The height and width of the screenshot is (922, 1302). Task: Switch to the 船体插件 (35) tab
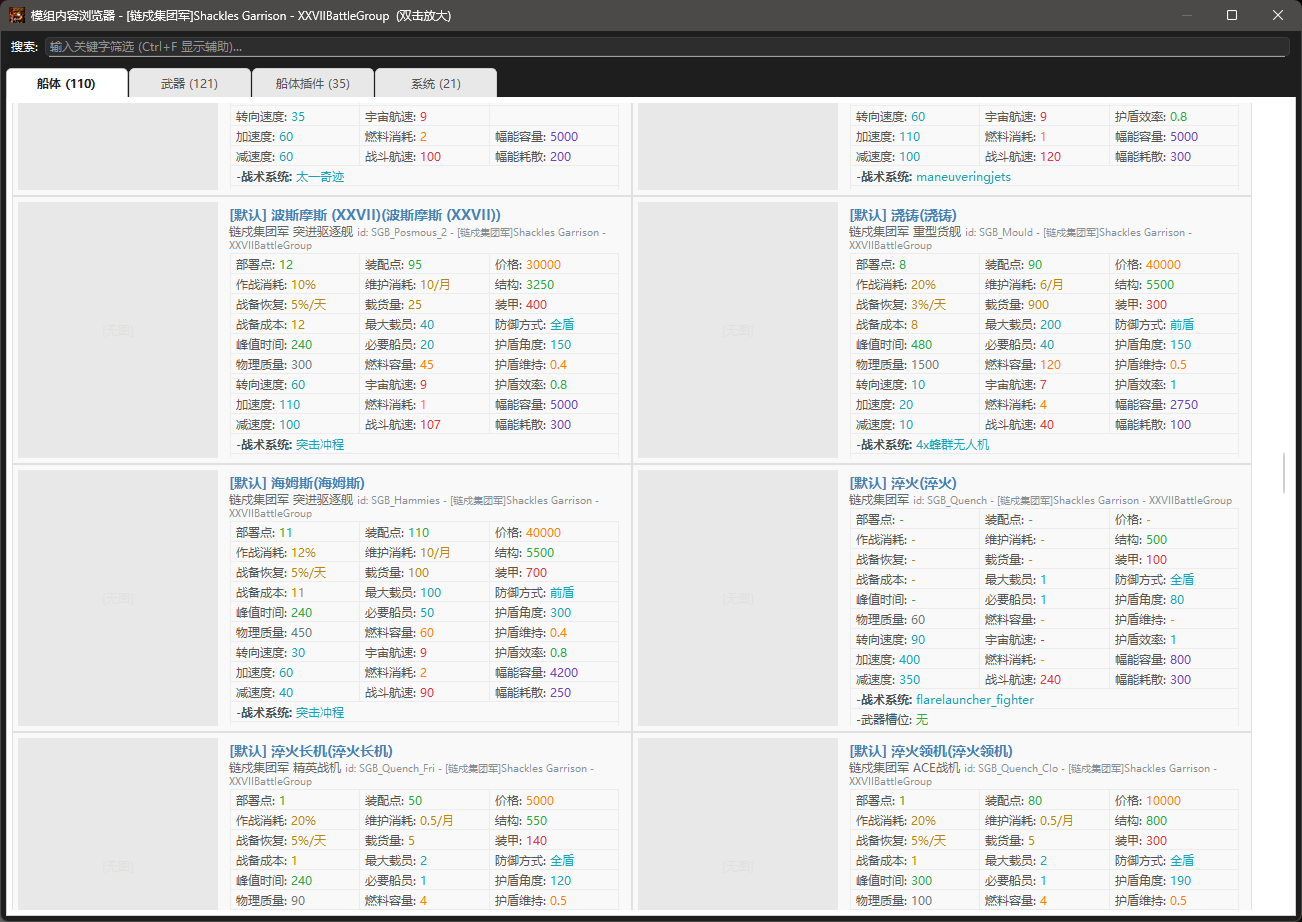(312, 84)
